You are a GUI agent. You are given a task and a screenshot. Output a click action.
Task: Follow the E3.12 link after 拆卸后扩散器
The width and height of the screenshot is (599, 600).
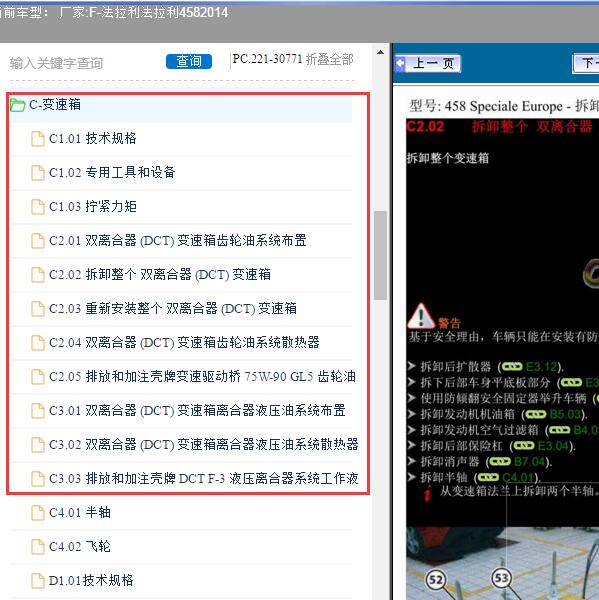(541, 367)
